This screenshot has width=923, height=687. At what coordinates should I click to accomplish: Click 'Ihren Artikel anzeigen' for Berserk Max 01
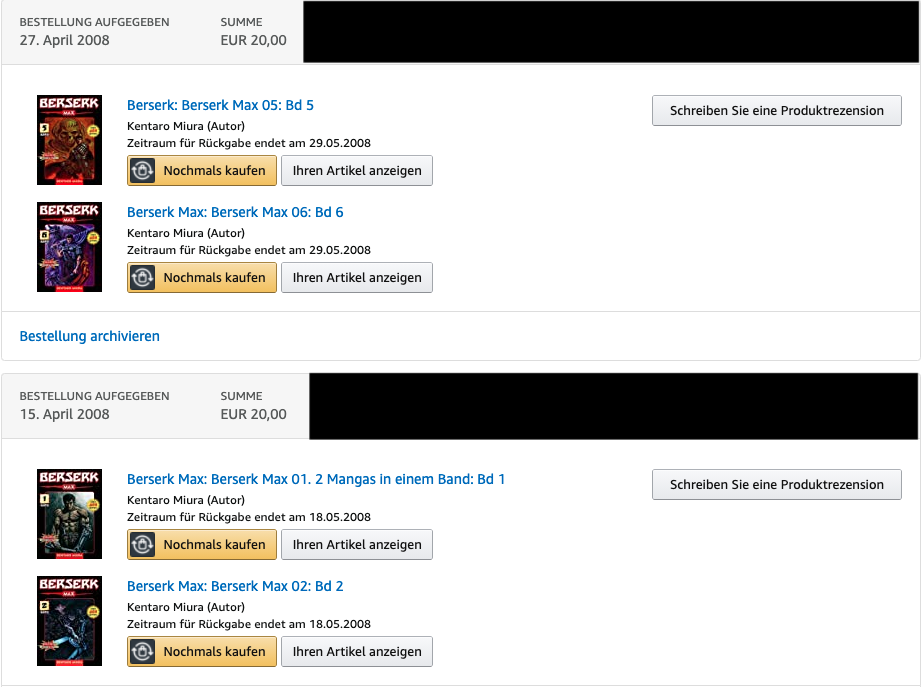[357, 545]
